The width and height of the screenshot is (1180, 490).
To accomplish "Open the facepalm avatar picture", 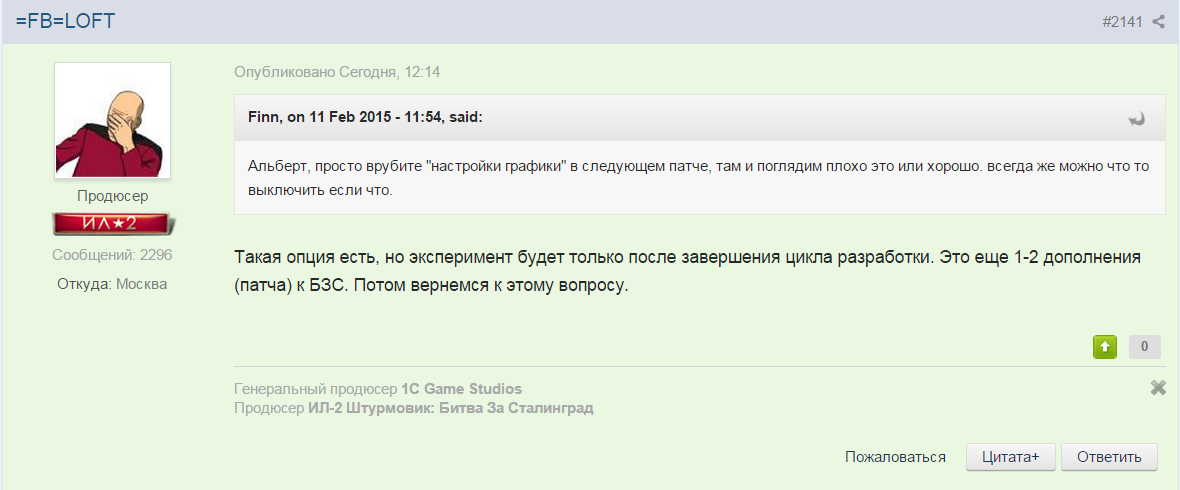I will (113, 120).
